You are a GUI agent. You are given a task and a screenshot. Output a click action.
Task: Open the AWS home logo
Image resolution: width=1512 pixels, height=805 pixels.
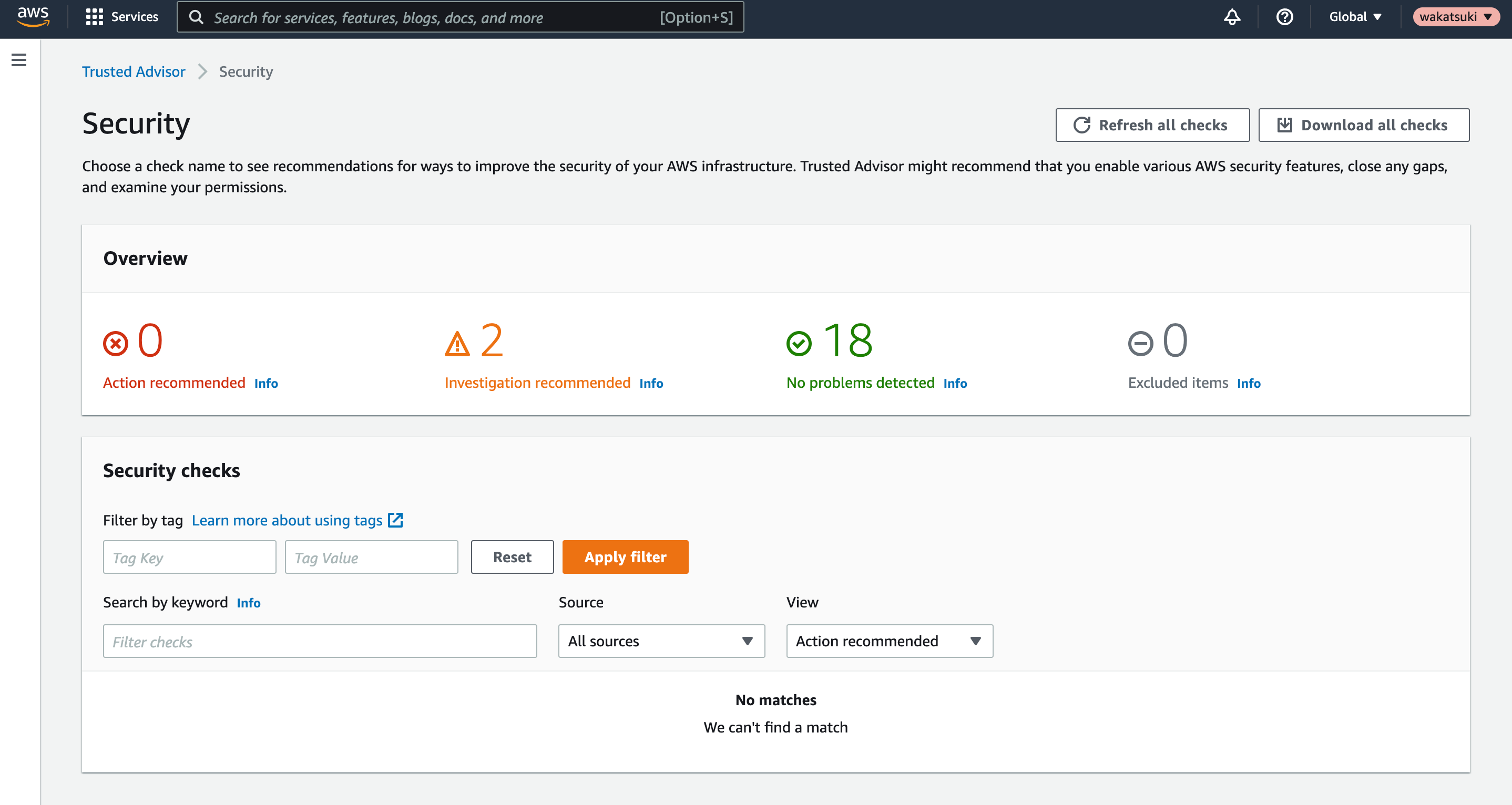pos(33,17)
